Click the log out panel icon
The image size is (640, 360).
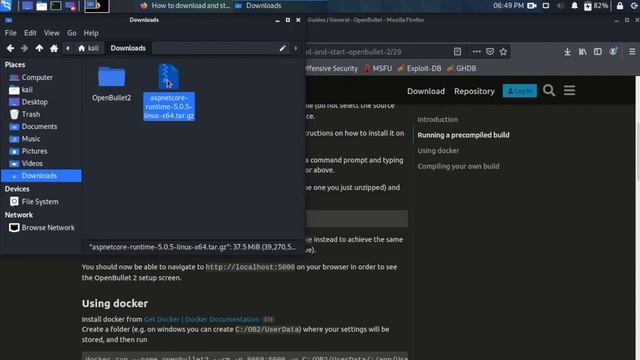coord(635,6)
